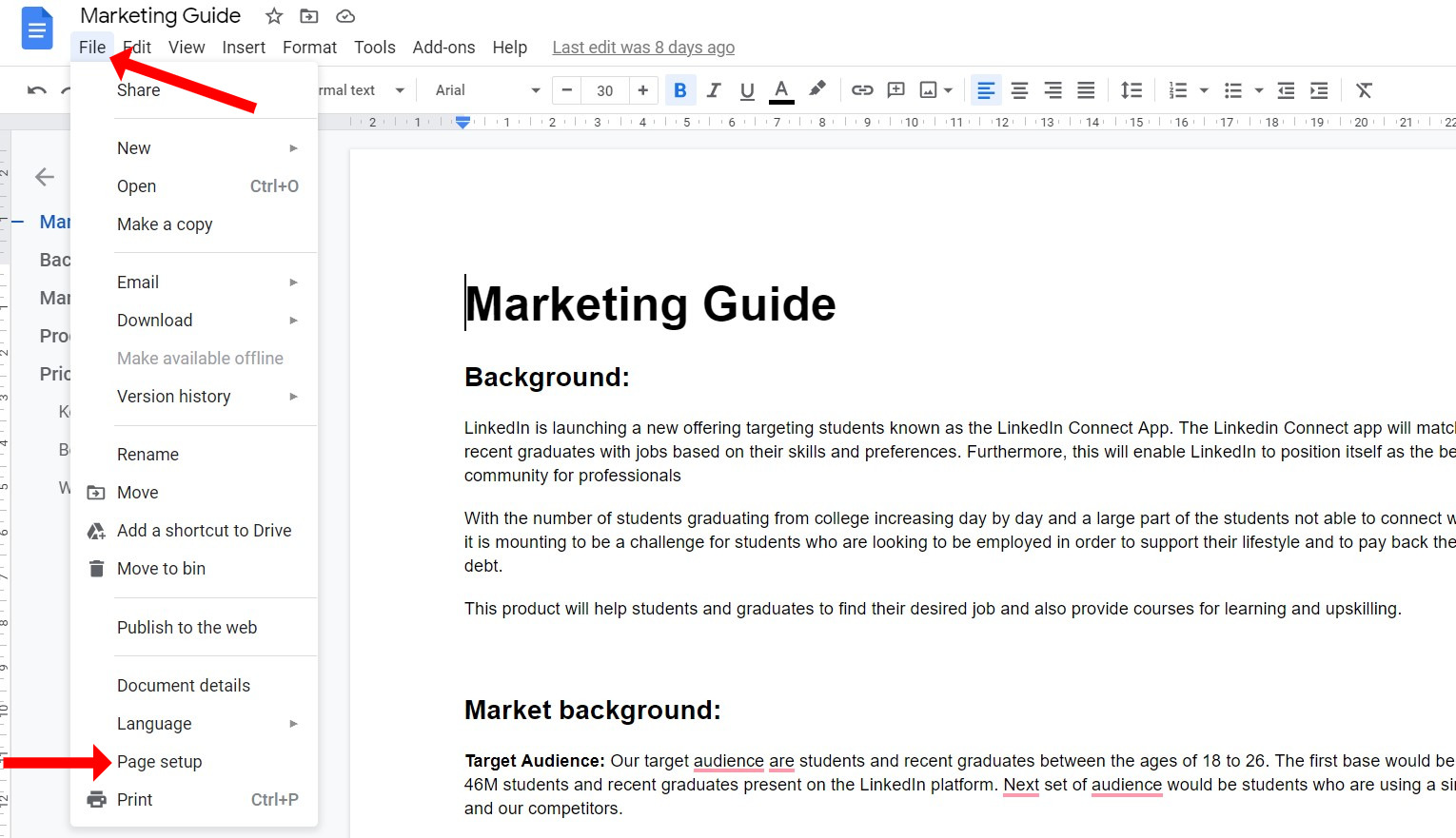The image size is (1456, 838).
Task: Toggle italic text formatting
Action: (x=714, y=90)
